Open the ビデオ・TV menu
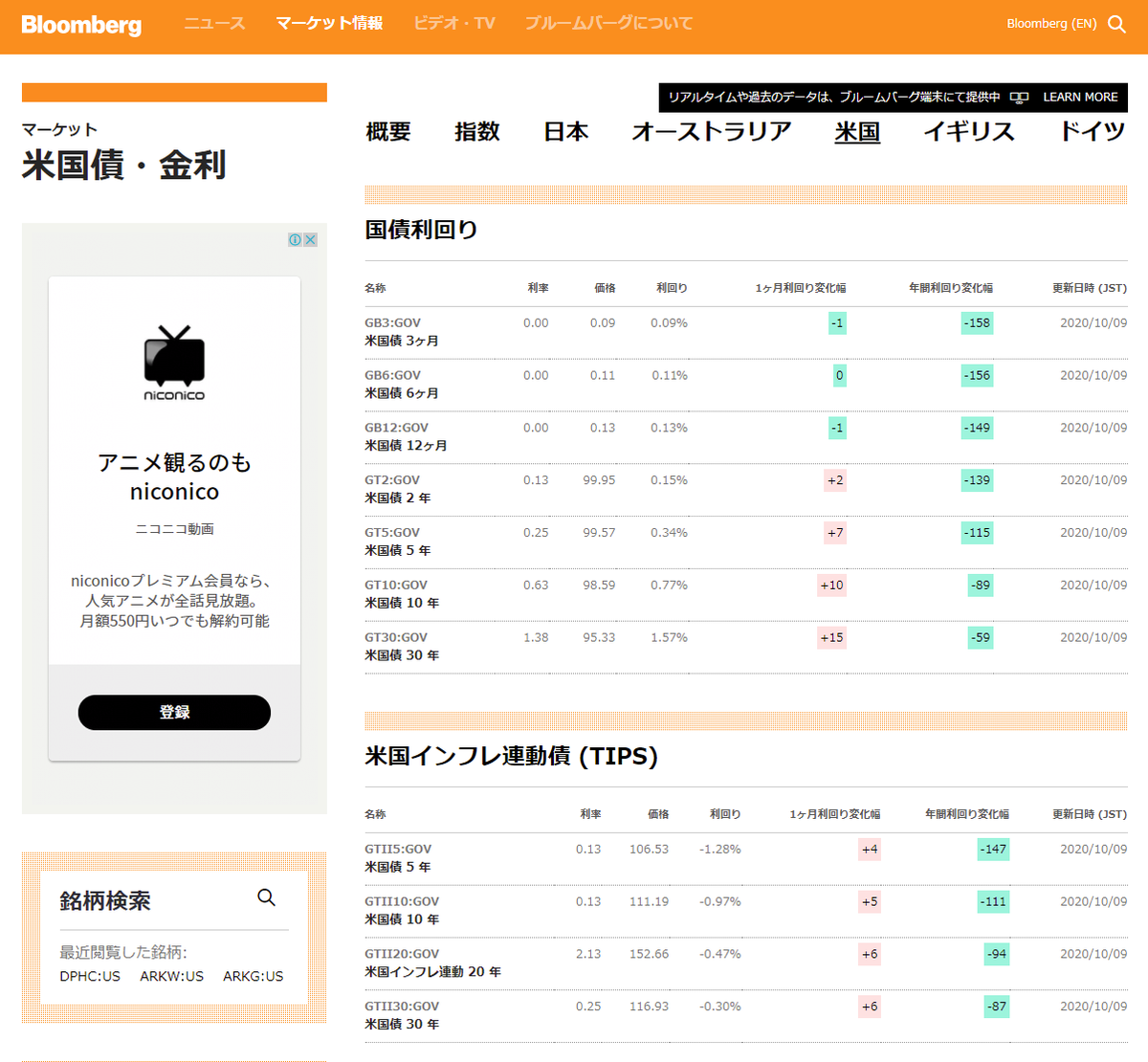1148x1062 pixels. [x=454, y=23]
